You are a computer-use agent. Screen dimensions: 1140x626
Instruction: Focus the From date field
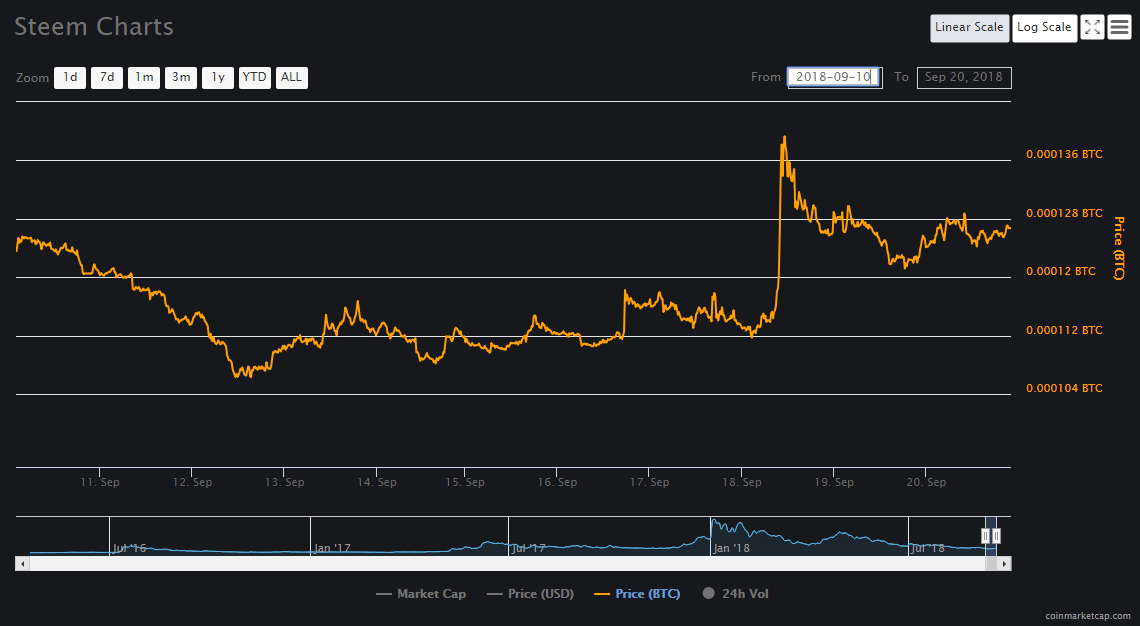pyautogui.click(x=835, y=77)
